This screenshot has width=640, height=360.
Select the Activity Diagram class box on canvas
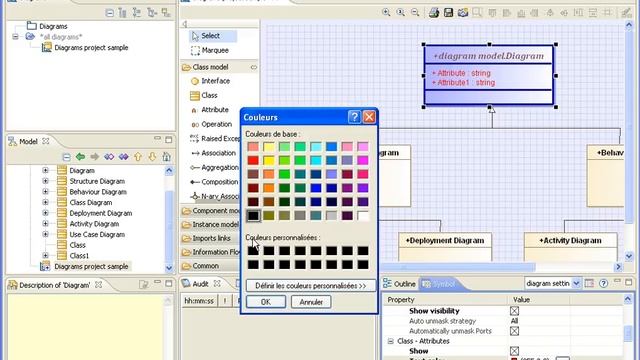pos(571,247)
